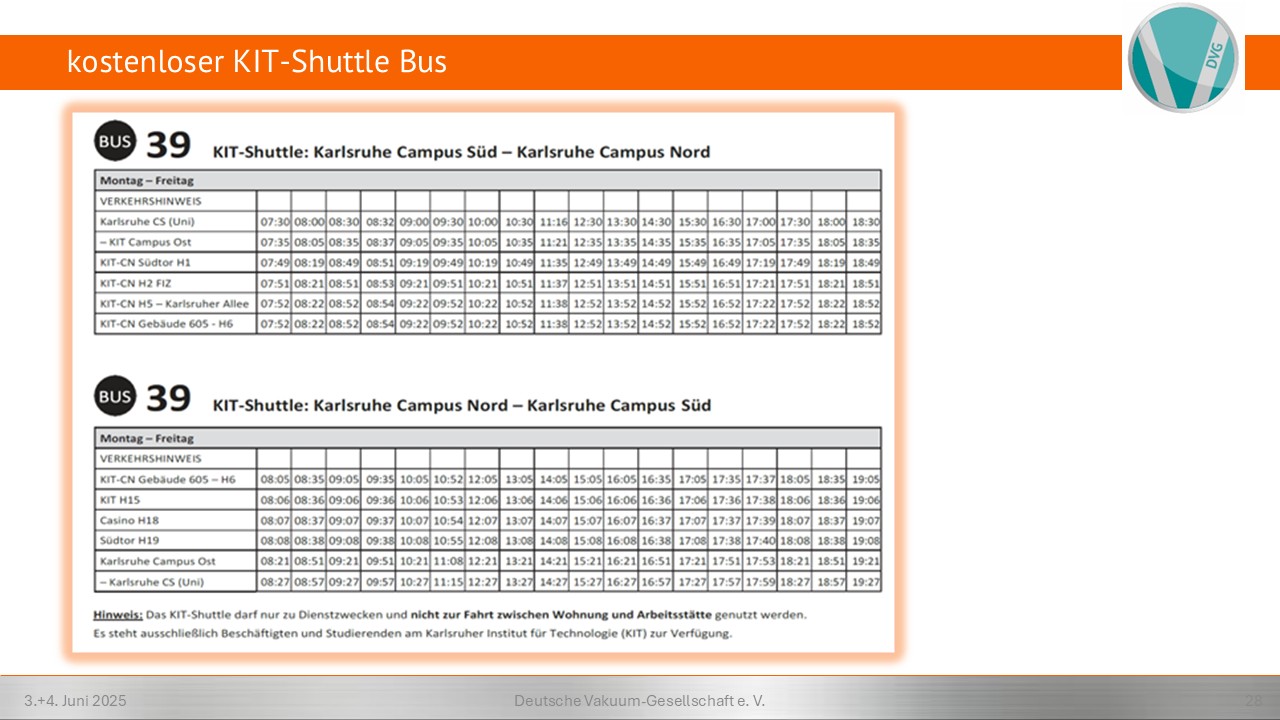Click the DVG logo in top-right corner

pyautogui.click(x=1183, y=57)
